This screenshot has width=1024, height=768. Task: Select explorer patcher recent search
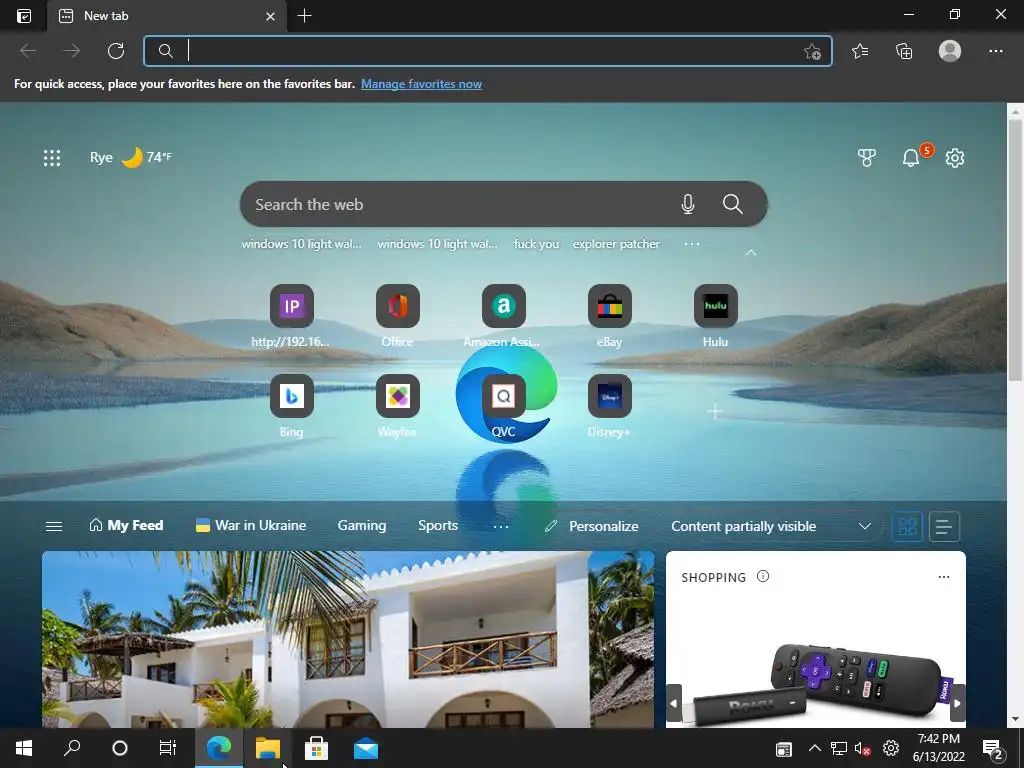tap(616, 244)
